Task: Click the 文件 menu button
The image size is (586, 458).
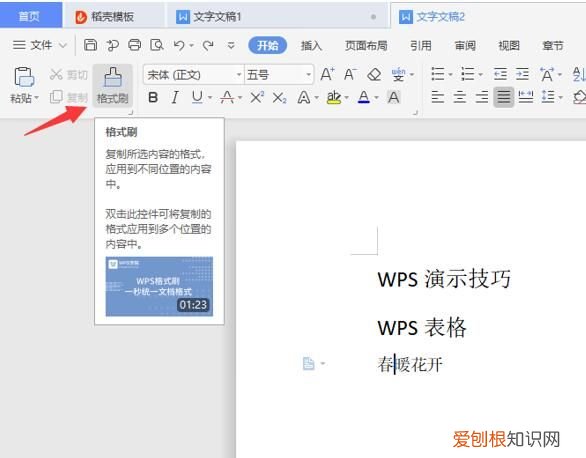Action: click(39, 45)
